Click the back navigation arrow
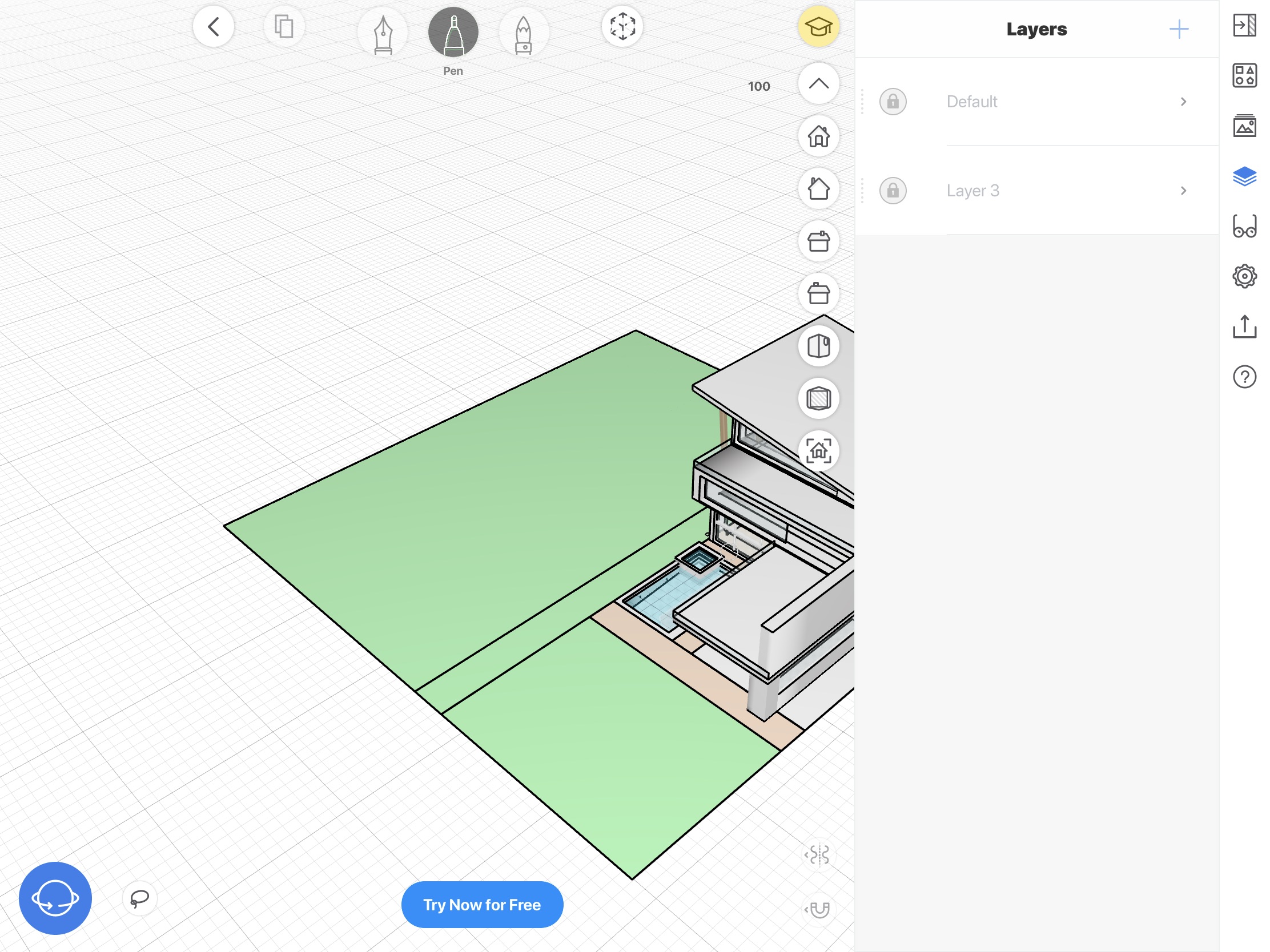The height and width of the screenshot is (952, 1270). 213,27
